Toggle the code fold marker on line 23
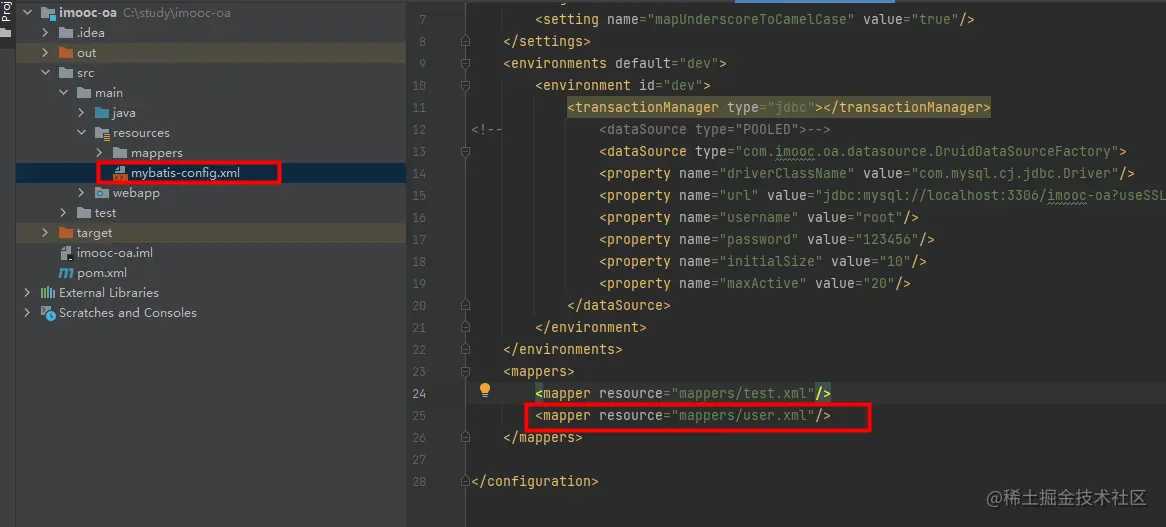 (x=466, y=371)
